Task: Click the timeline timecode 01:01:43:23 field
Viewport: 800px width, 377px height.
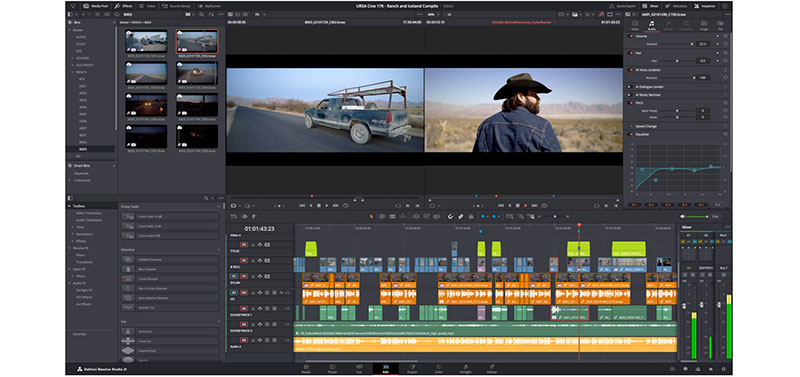Action: click(259, 229)
